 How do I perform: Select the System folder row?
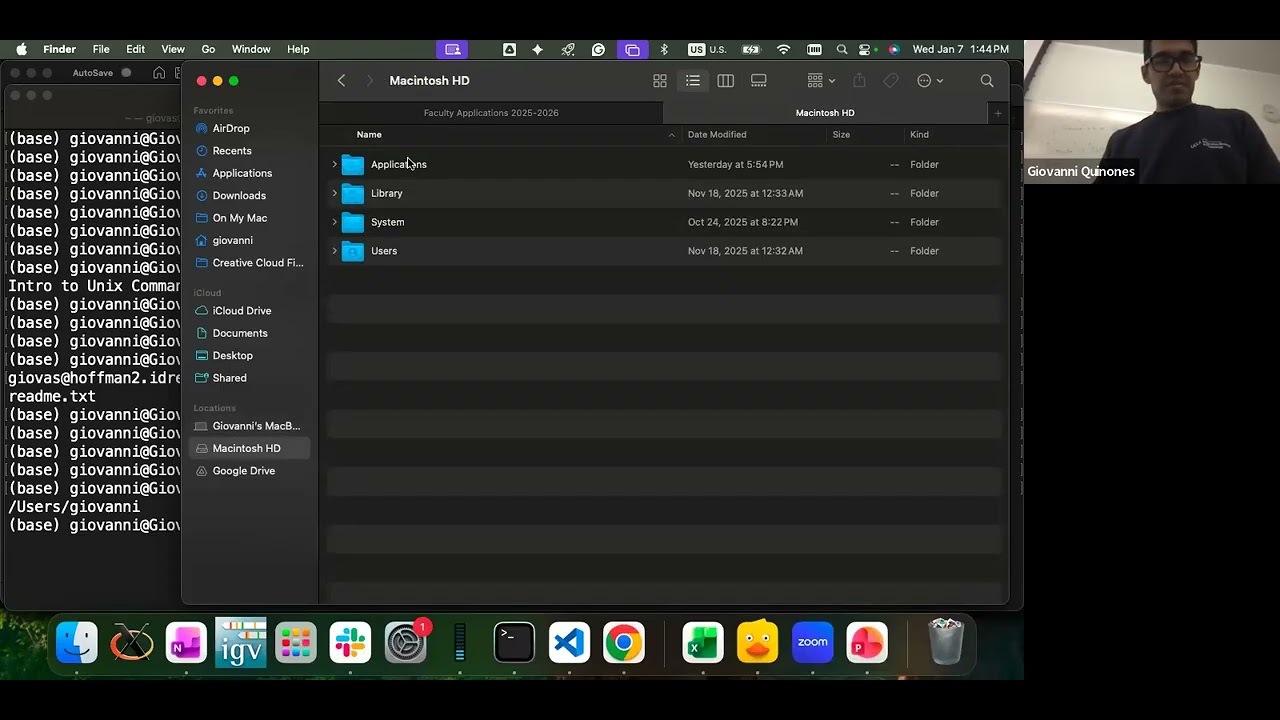click(x=664, y=222)
